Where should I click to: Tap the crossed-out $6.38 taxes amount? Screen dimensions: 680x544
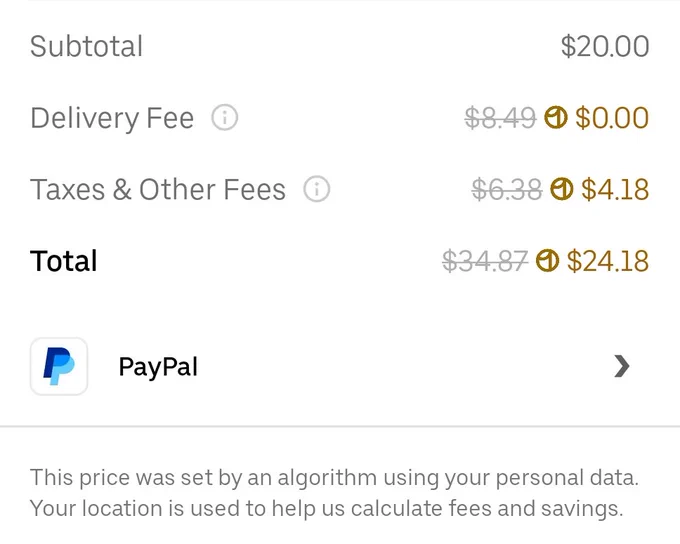pyautogui.click(x=507, y=190)
